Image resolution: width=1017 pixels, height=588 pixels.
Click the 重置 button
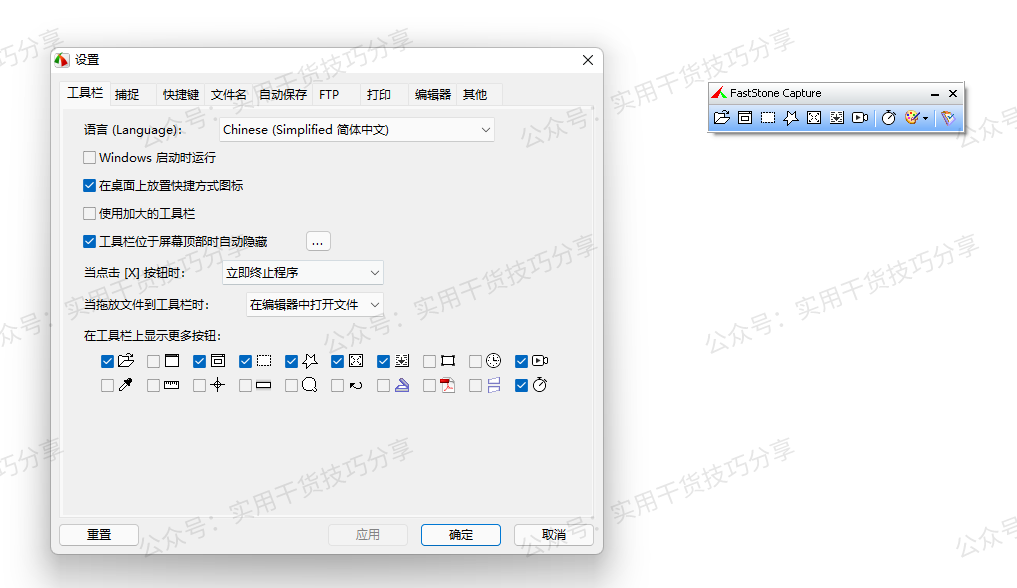click(98, 534)
